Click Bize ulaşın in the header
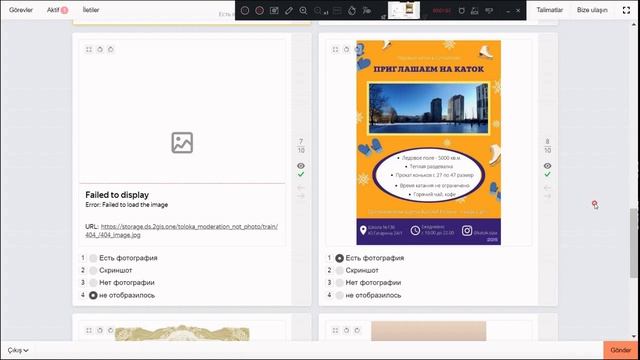640x360 pixels. point(592,10)
